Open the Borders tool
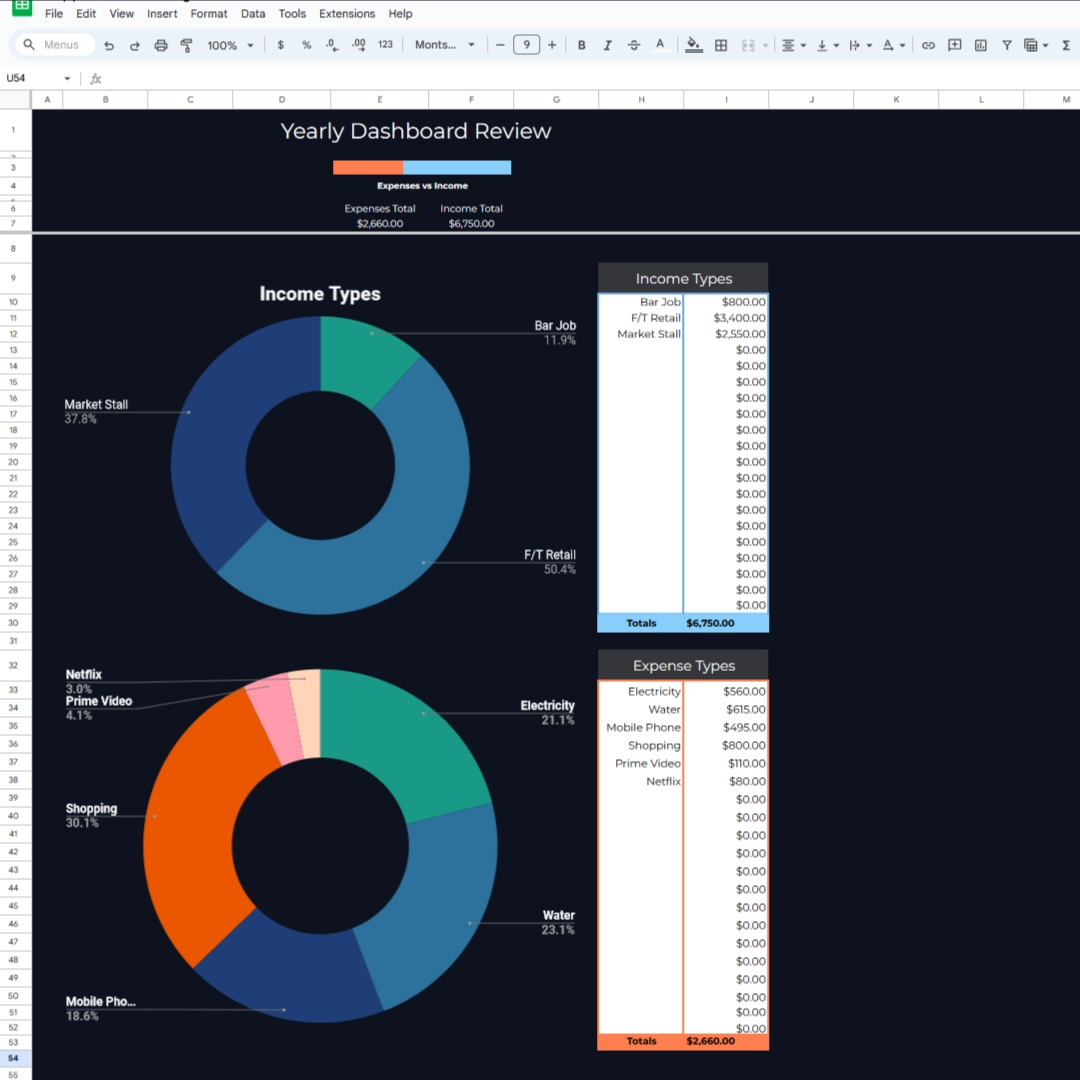The width and height of the screenshot is (1080, 1080). click(x=720, y=45)
